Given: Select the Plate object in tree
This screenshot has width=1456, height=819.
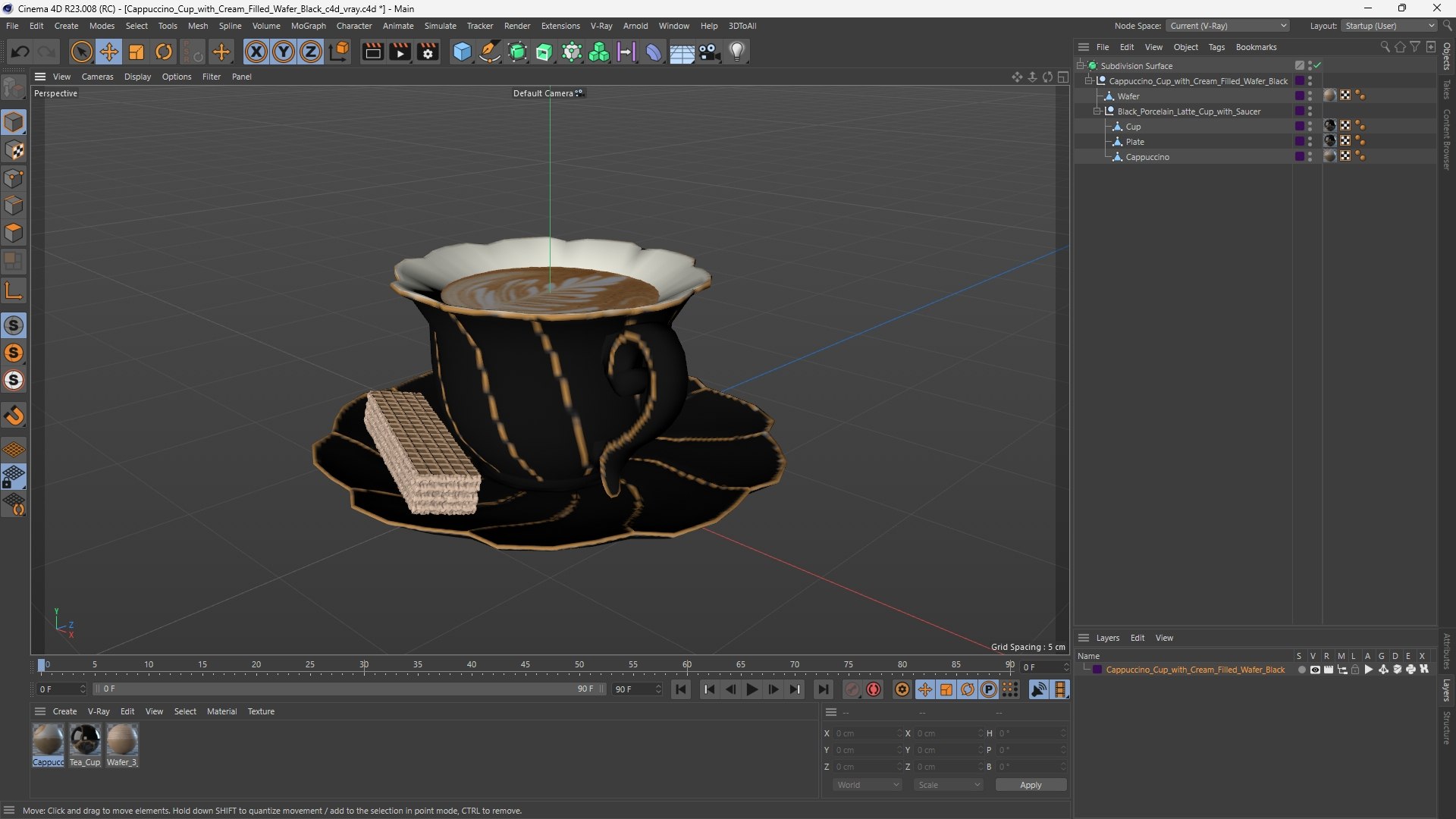Looking at the screenshot, I should [1134, 142].
